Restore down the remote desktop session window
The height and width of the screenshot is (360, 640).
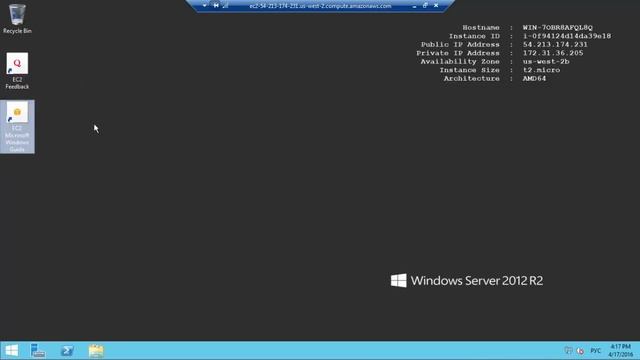click(x=425, y=6)
